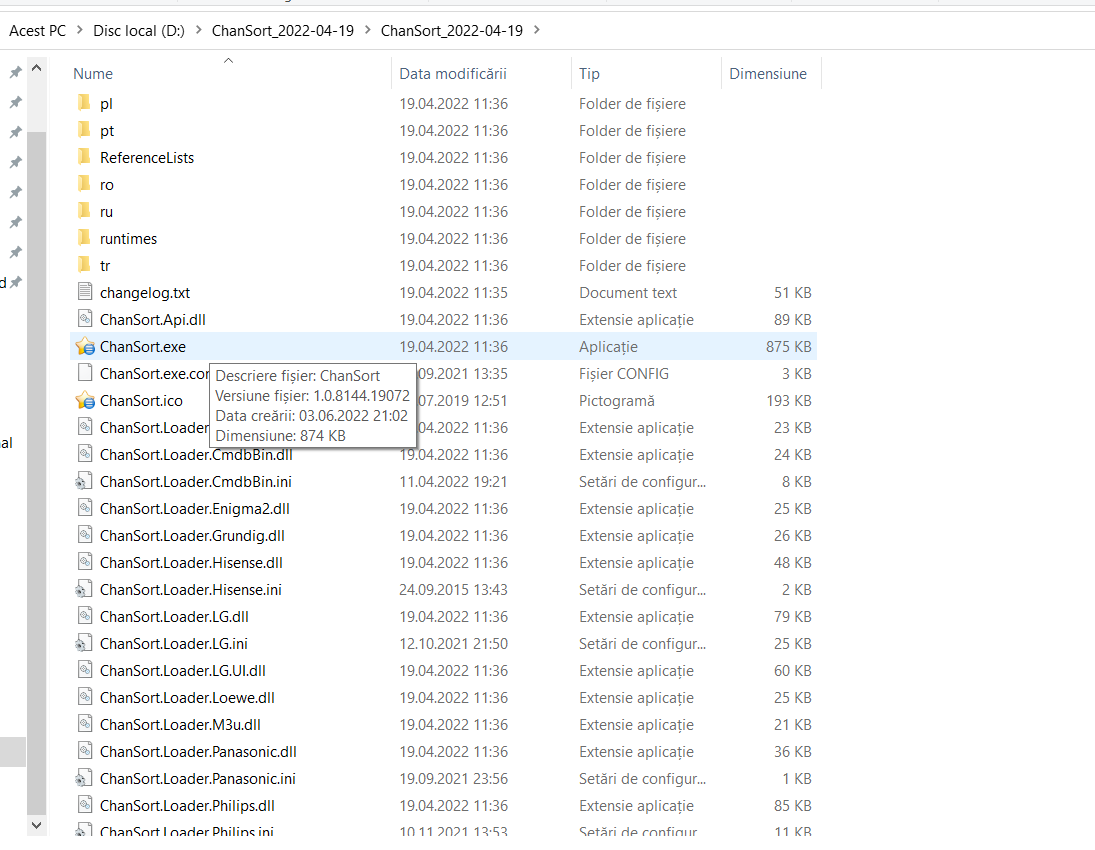
Task: Select ChanSort.Loader.Grundig.dll file name
Action: point(192,536)
